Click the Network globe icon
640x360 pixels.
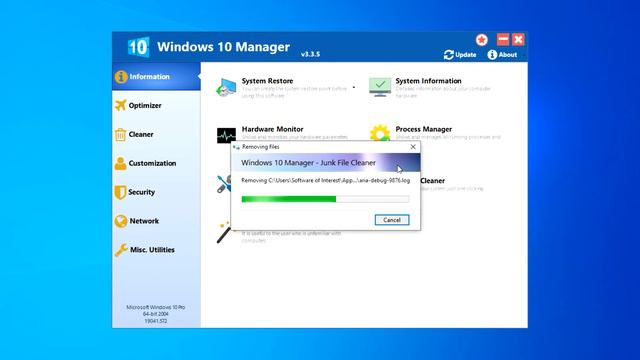(x=121, y=221)
